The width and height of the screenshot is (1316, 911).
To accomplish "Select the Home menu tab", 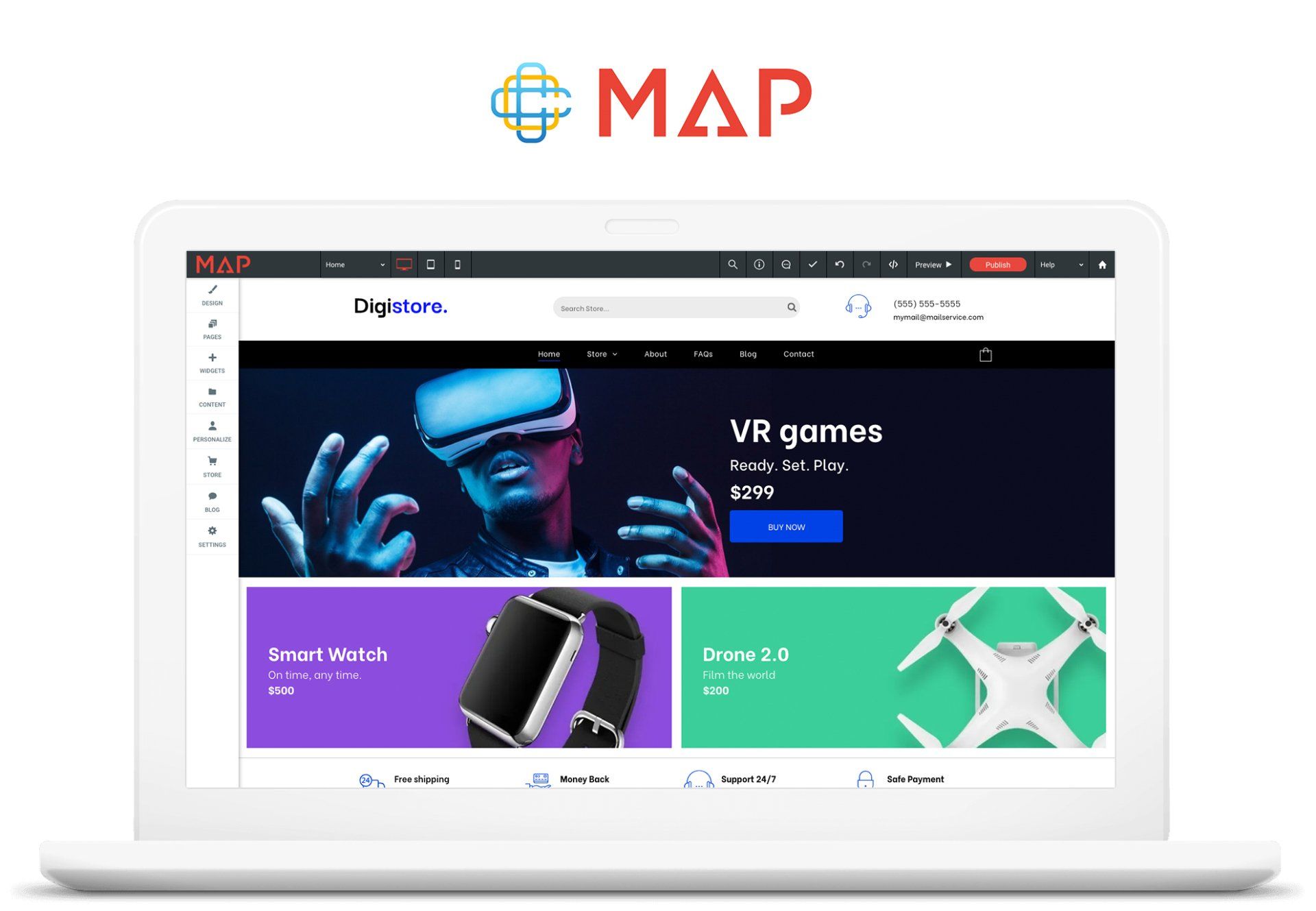I will click(548, 354).
